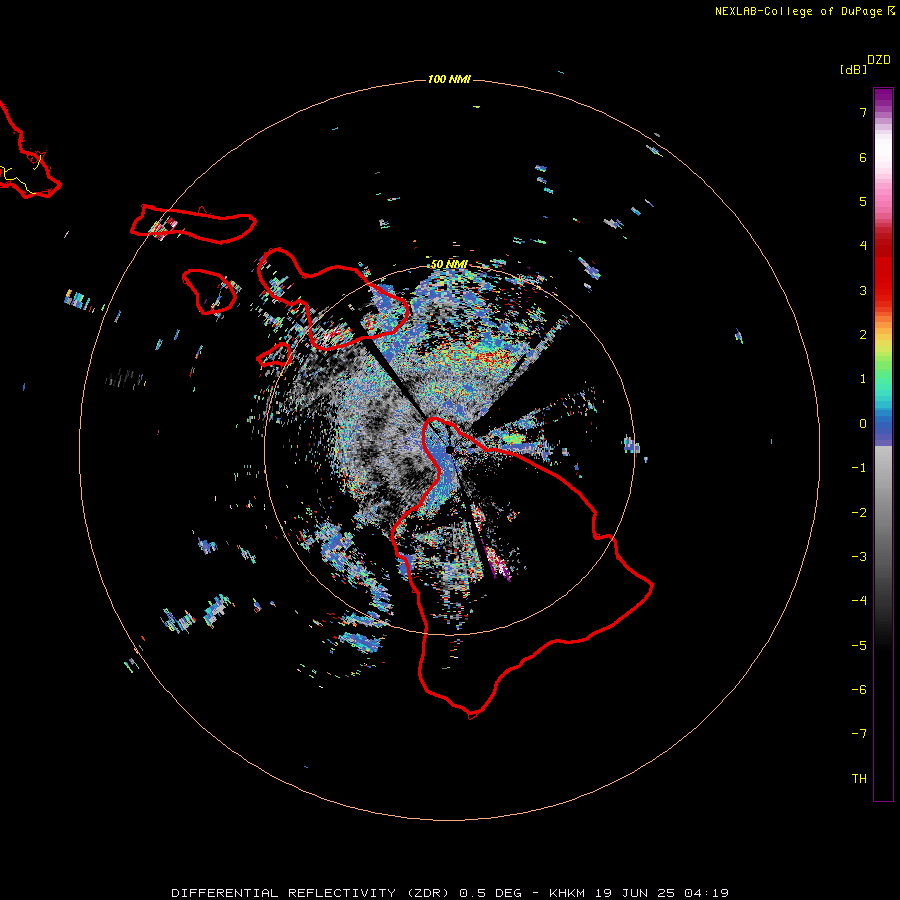Click the DIFFERENTIAL REFLECTIVITY (ZDR) title text

coord(310,893)
